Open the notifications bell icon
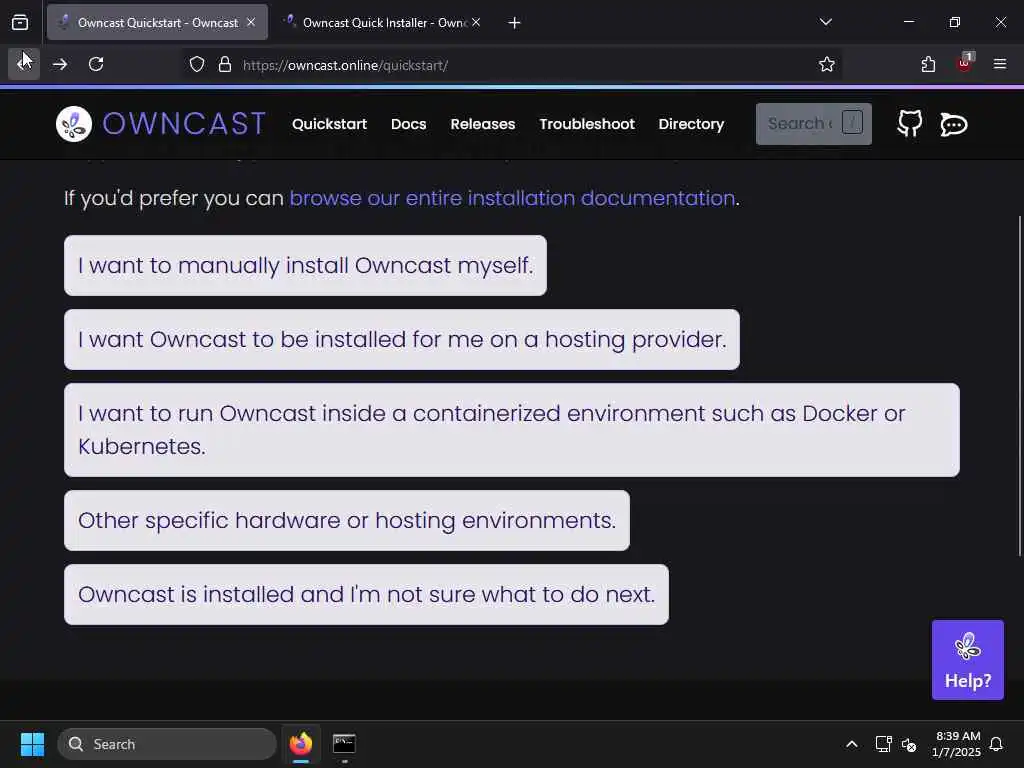This screenshot has width=1024, height=768. click(x=996, y=744)
